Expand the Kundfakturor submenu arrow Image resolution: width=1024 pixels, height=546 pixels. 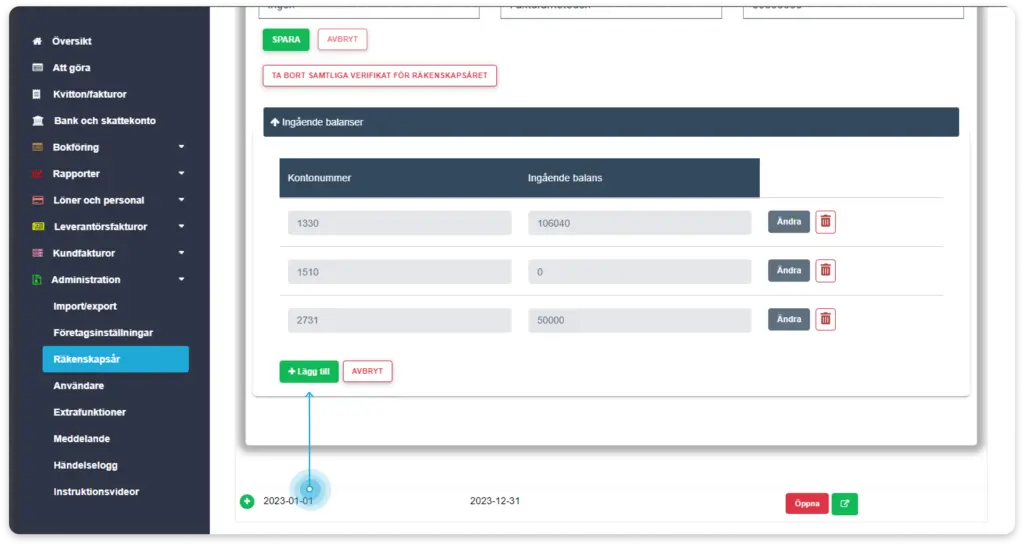pyautogui.click(x=182, y=253)
